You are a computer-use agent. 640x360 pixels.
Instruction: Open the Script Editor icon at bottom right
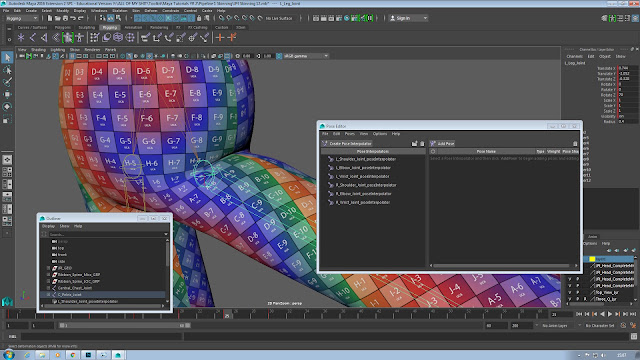[x=634, y=336]
